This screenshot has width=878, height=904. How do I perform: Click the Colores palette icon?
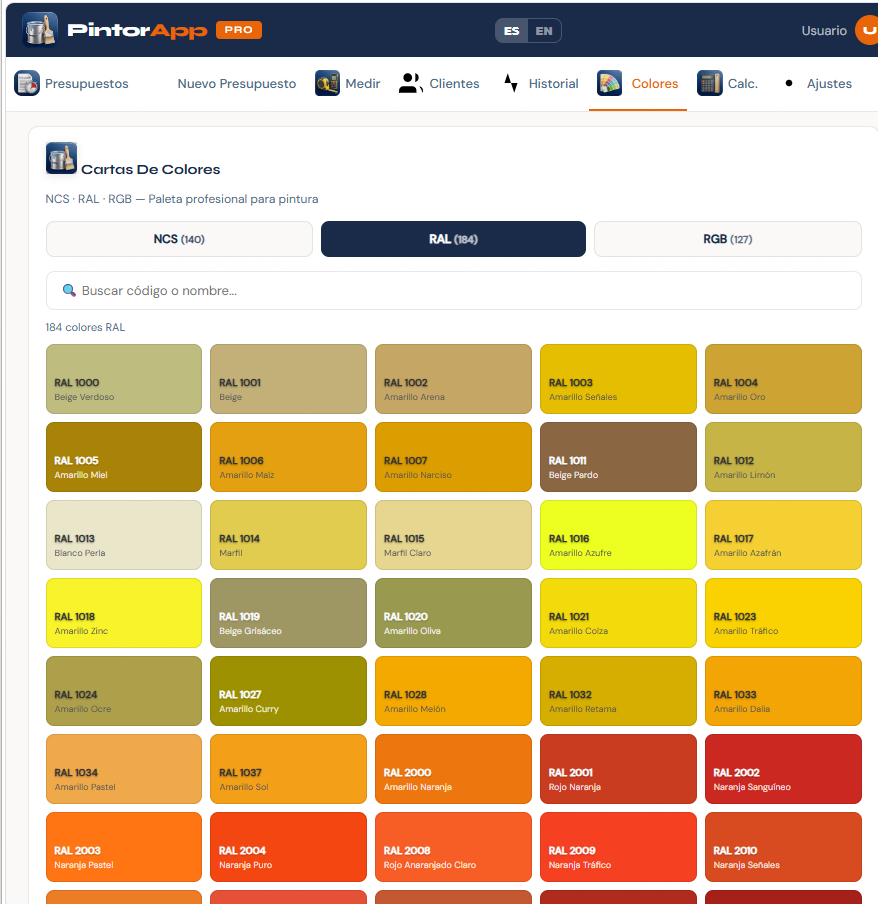click(x=609, y=83)
